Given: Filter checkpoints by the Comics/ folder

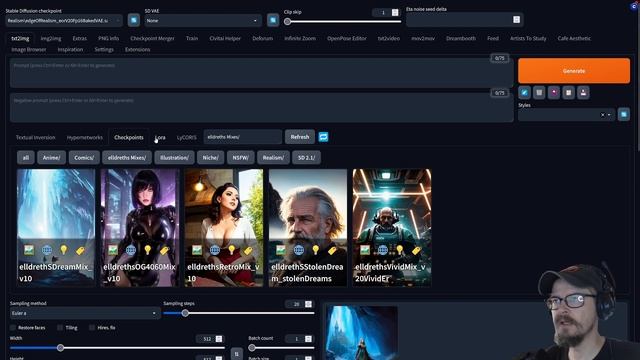Looking at the screenshot, I should (x=84, y=158).
